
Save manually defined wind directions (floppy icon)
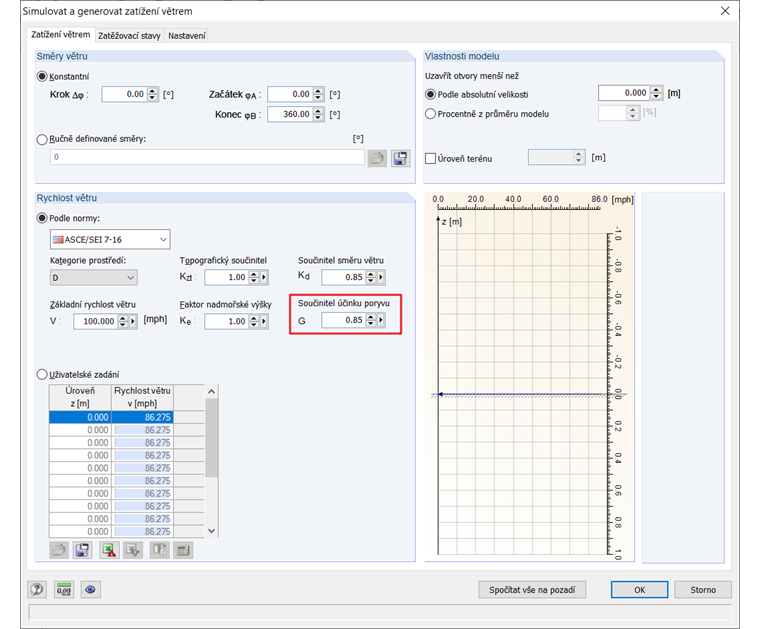(401, 158)
